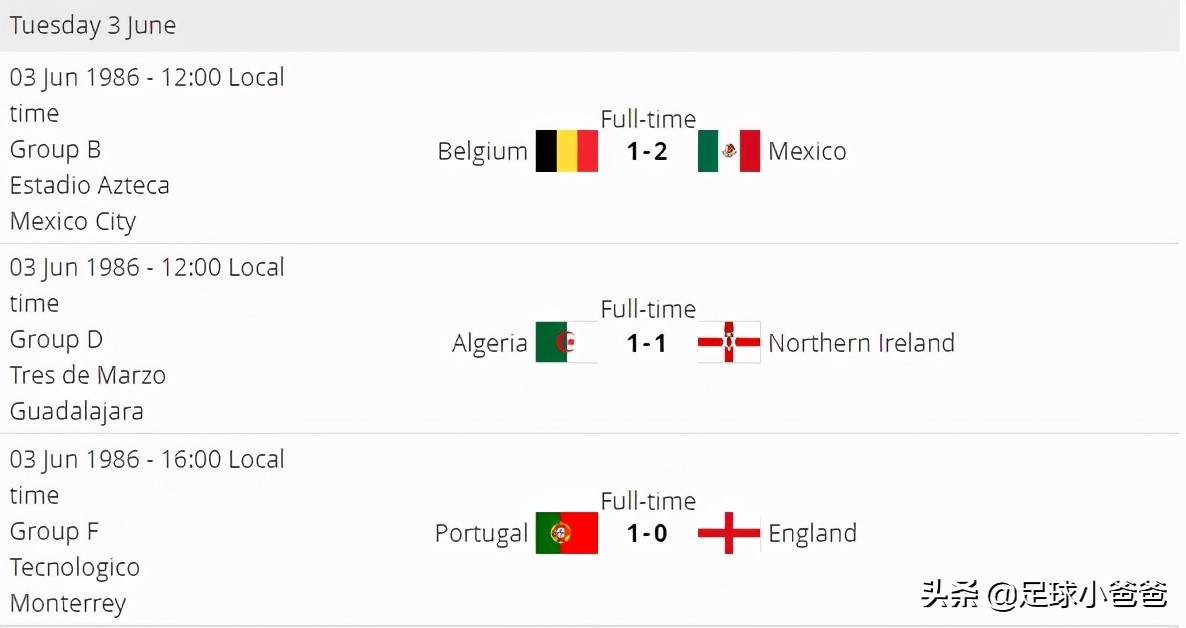This screenshot has height=628, width=1186.
Task: Open Northern Ireland team page
Action: point(861,343)
